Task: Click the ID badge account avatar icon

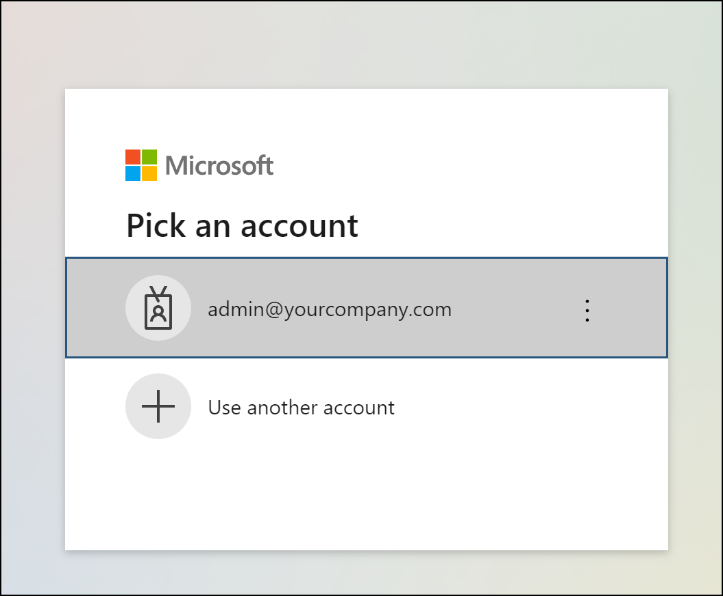Action: (158, 308)
